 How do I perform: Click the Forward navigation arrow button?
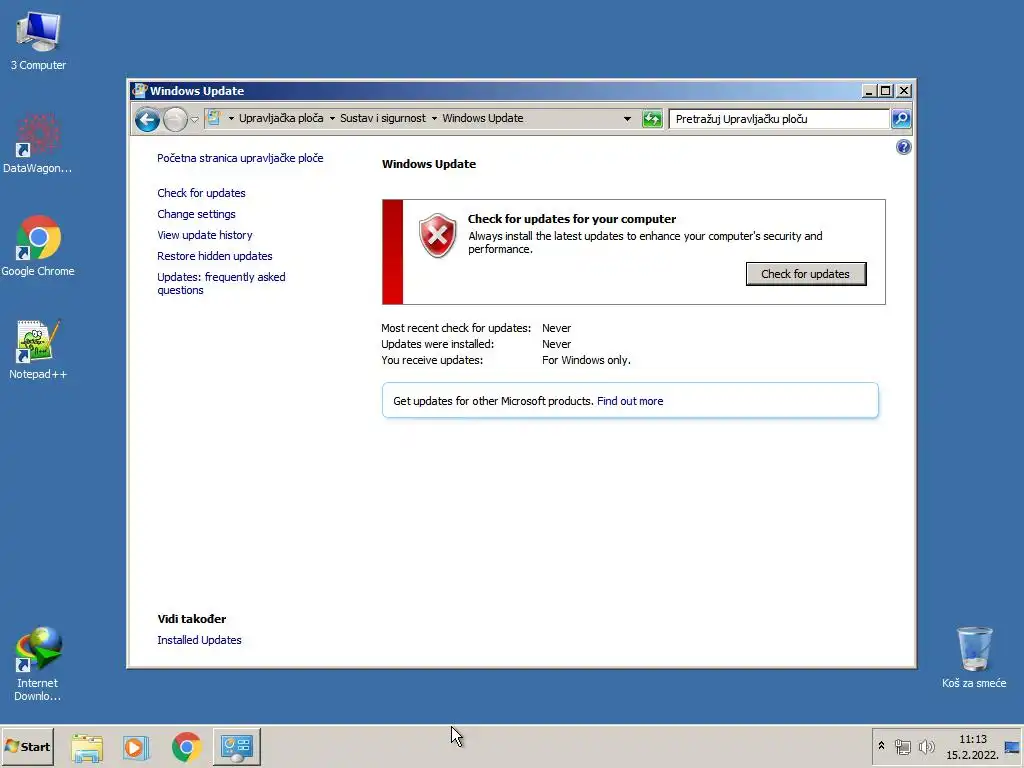click(x=175, y=120)
